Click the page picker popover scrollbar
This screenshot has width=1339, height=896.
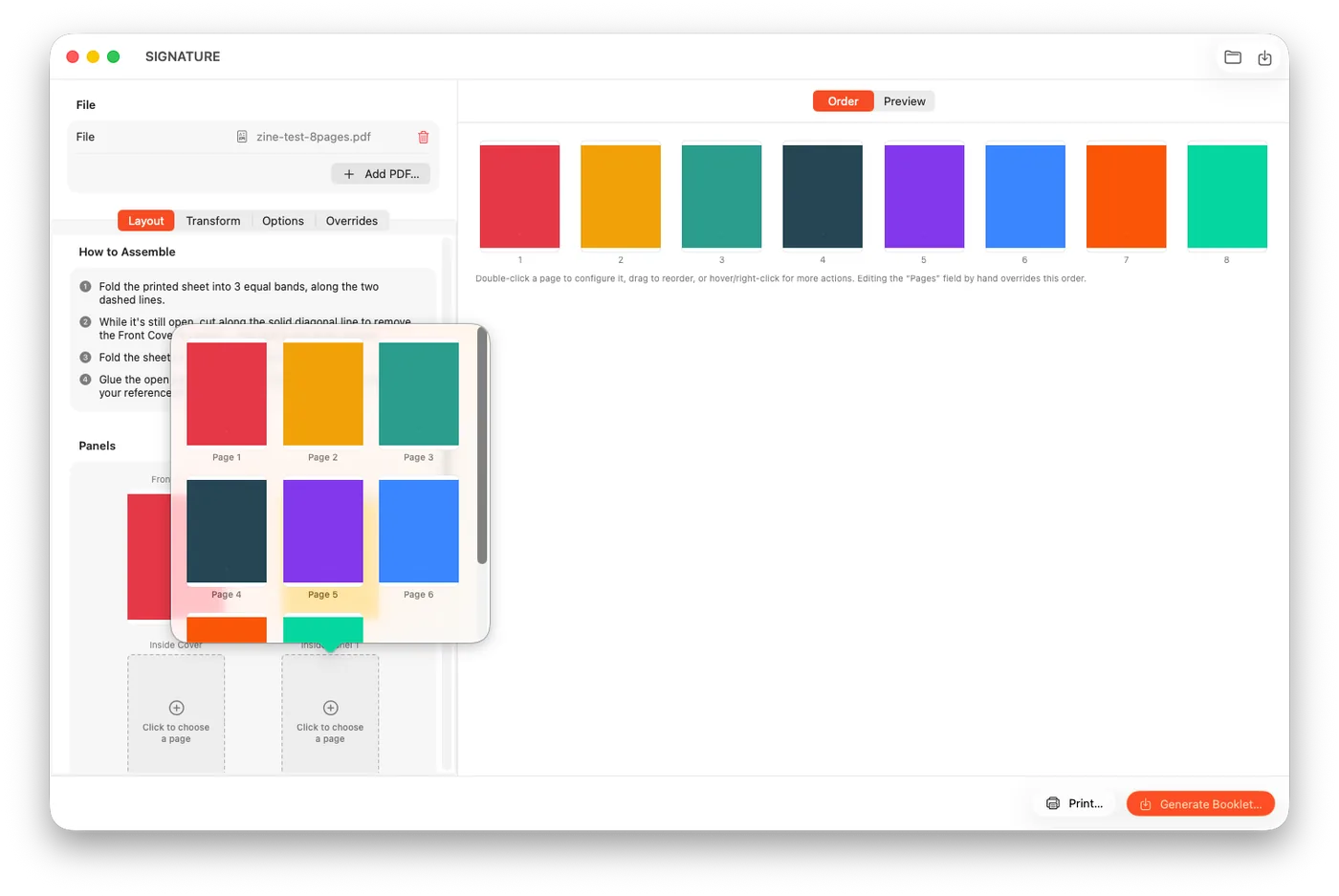click(482, 448)
